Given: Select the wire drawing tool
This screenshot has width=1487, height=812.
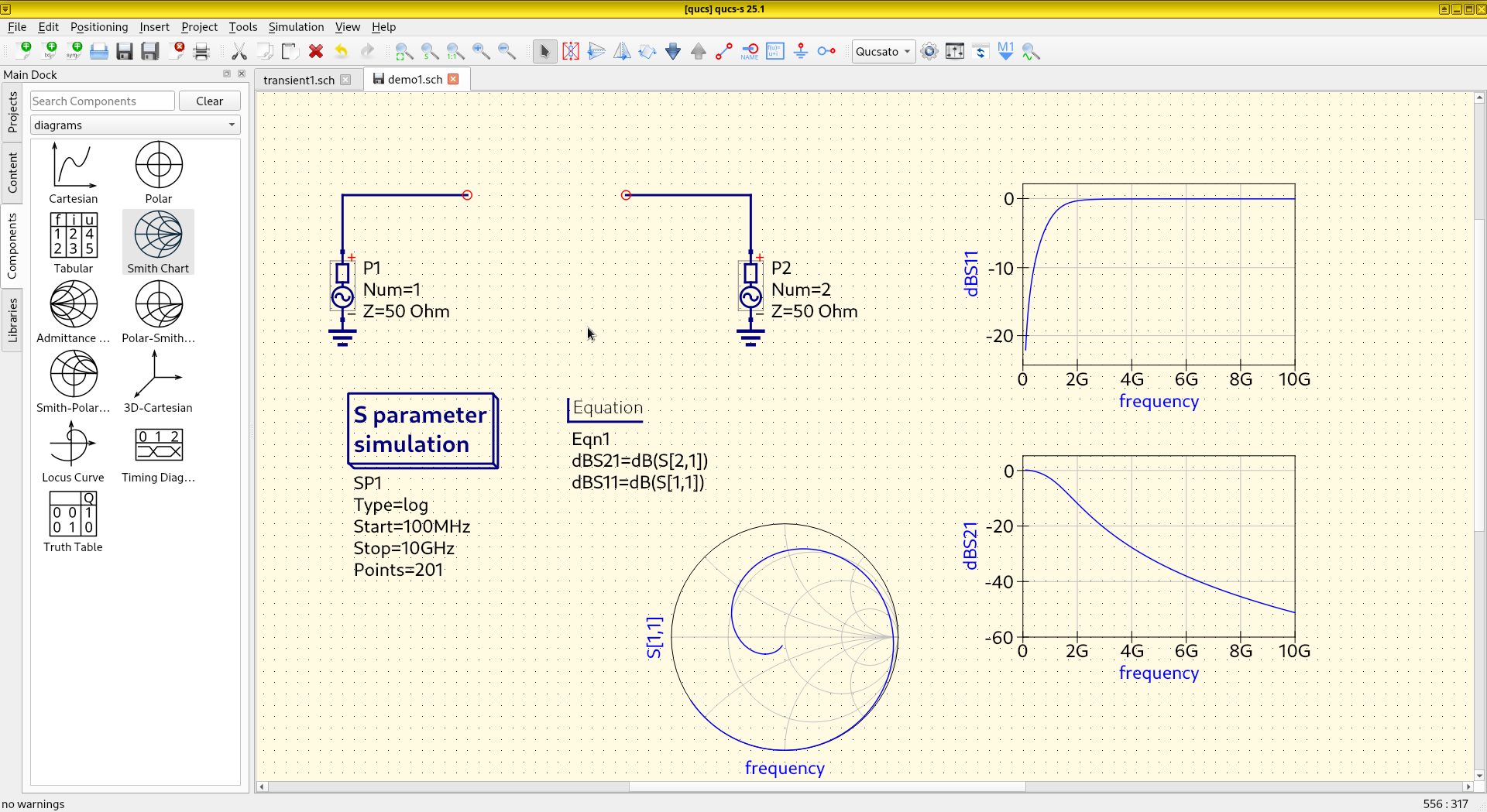Looking at the screenshot, I should click(724, 52).
